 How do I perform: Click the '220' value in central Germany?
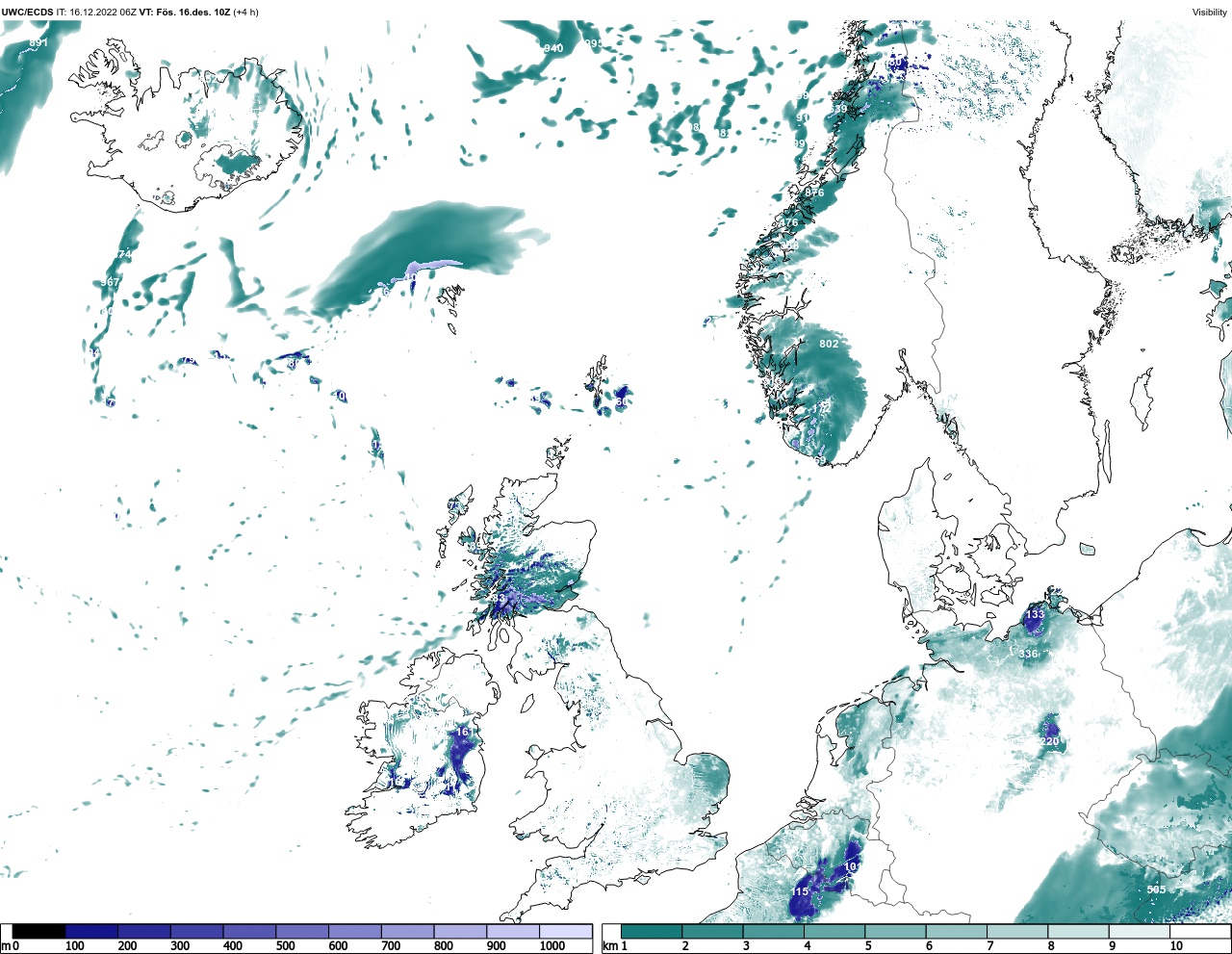point(1050,741)
